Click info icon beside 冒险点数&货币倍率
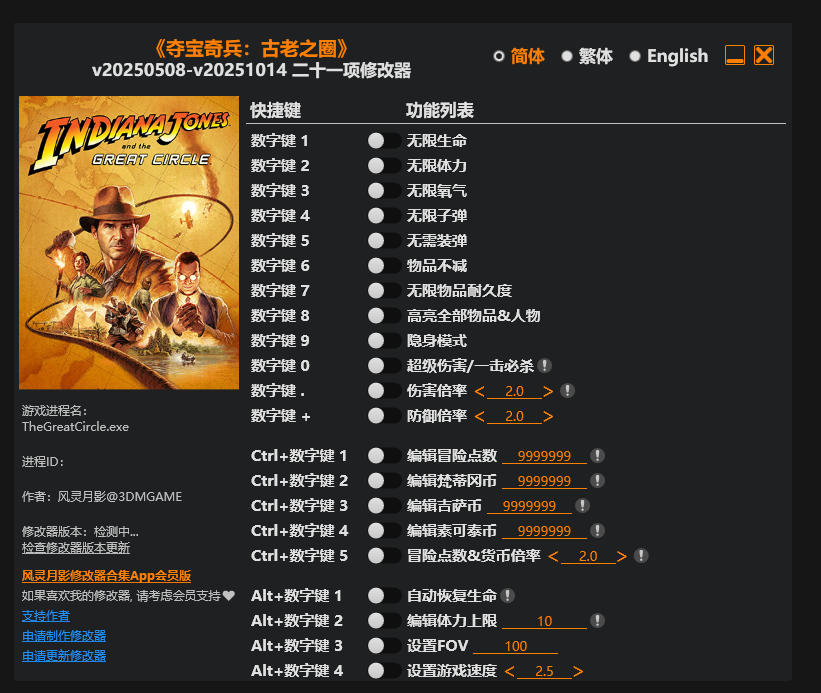 coord(641,556)
